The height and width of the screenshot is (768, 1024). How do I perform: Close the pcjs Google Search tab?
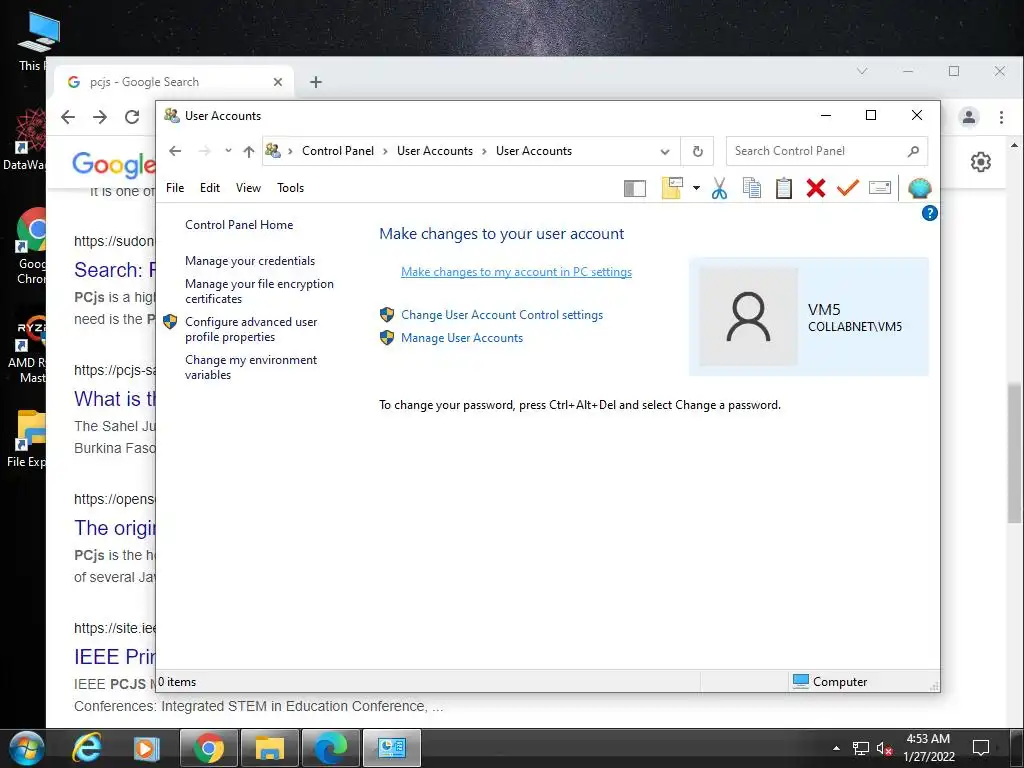pos(278,82)
